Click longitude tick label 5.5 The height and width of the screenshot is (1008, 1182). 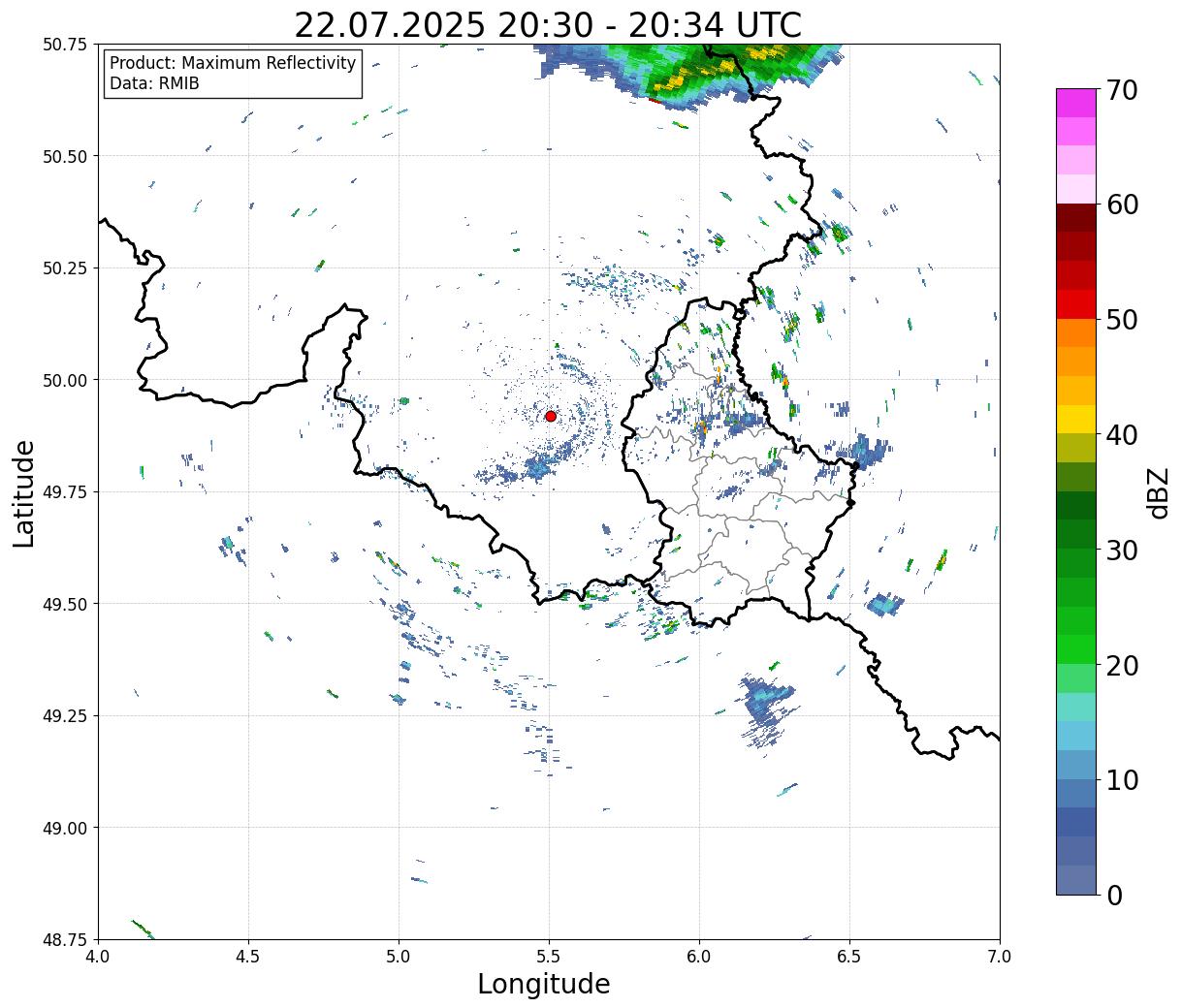[x=549, y=956]
